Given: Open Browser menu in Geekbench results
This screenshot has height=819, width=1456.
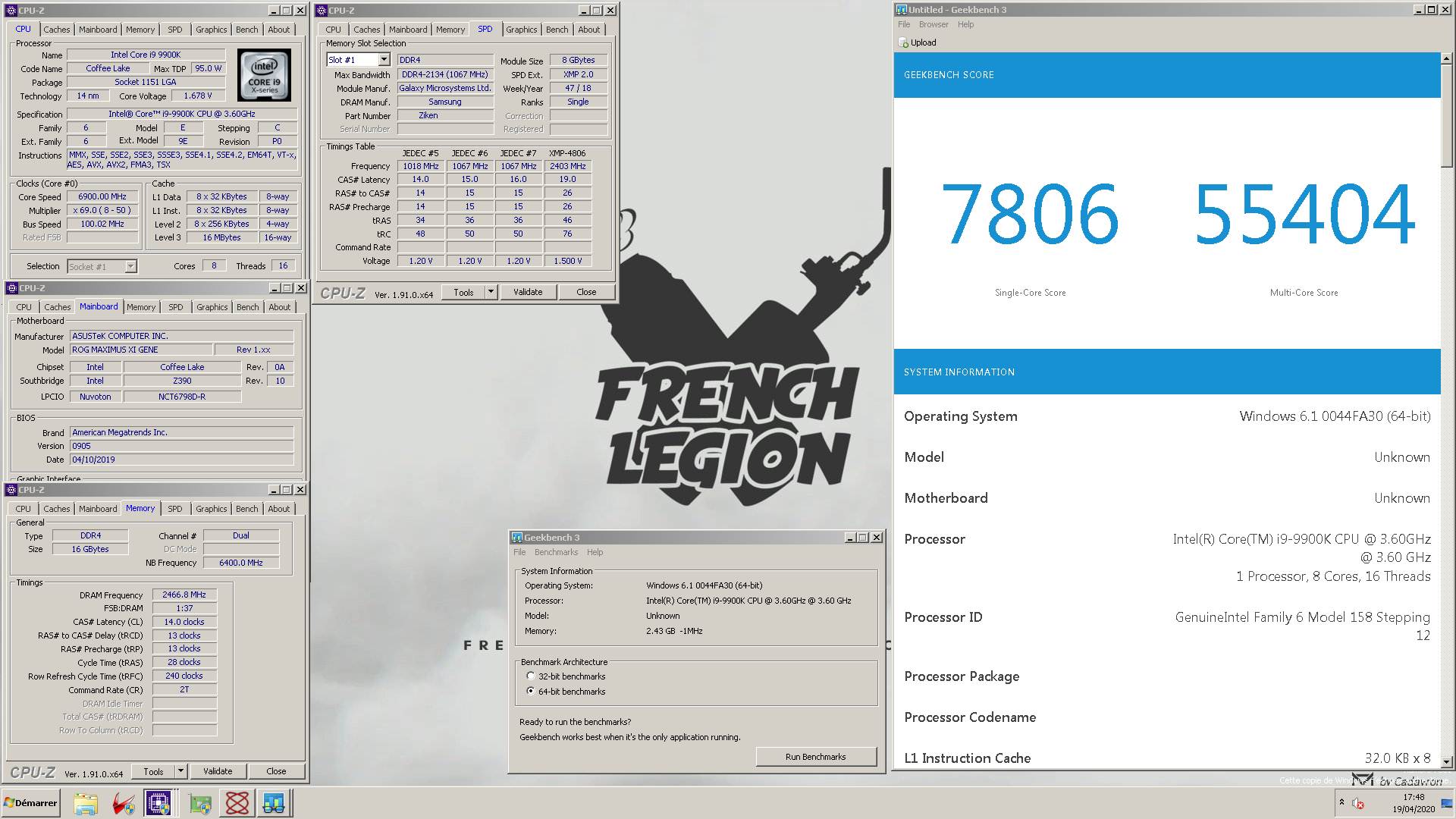Looking at the screenshot, I should tap(934, 24).
